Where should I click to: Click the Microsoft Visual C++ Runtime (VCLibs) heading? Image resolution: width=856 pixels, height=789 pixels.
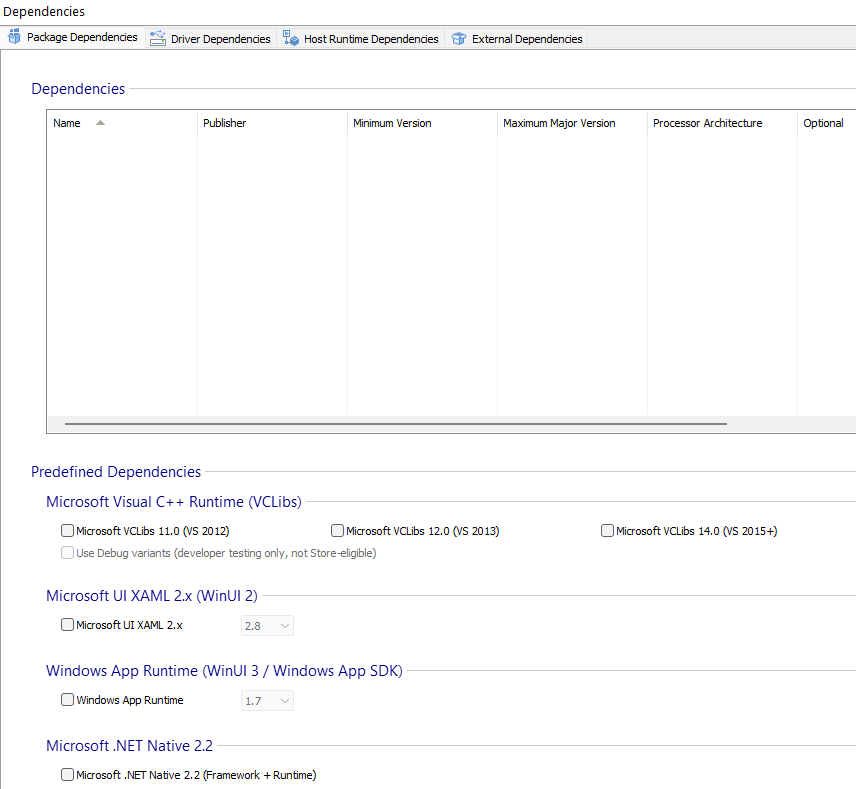[174, 502]
